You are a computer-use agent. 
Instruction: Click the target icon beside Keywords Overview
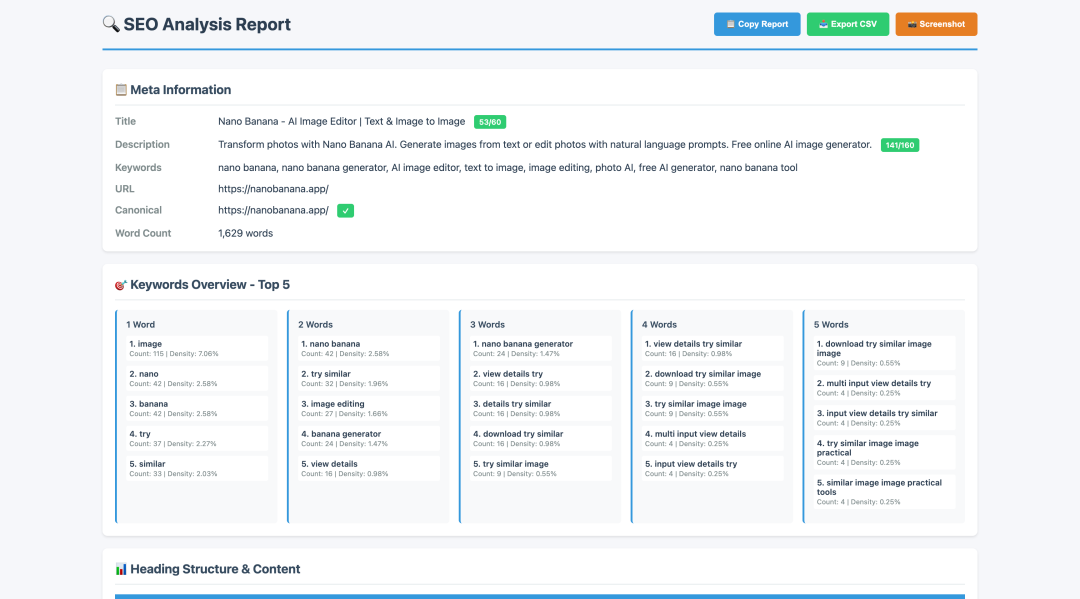point(121,285)
